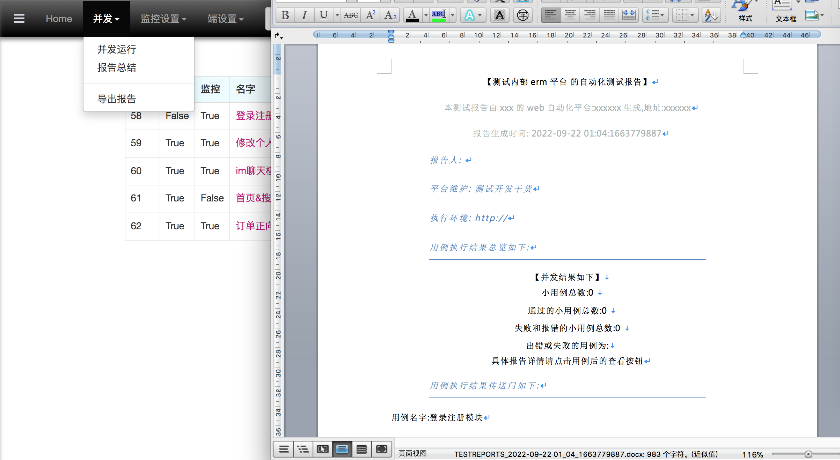This screenshot has width=840, height=460.
Task: Apply black font color
Action: click(x=412, y=15)
